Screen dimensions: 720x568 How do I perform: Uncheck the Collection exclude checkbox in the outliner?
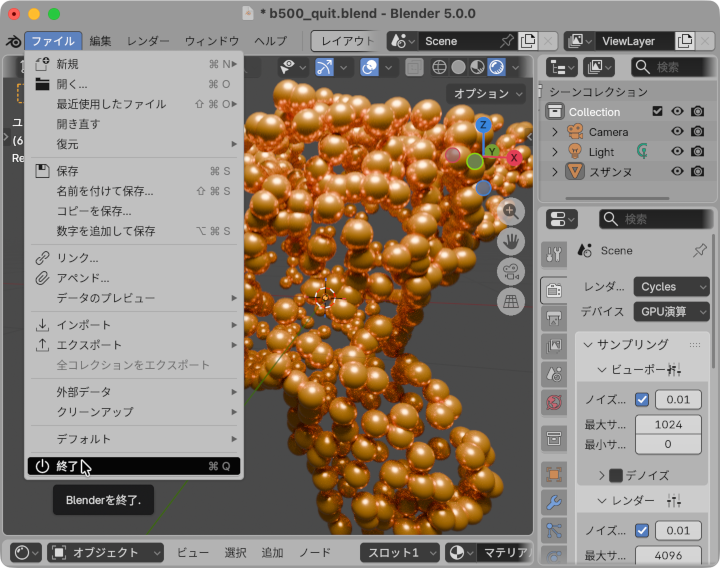[657, 112]
